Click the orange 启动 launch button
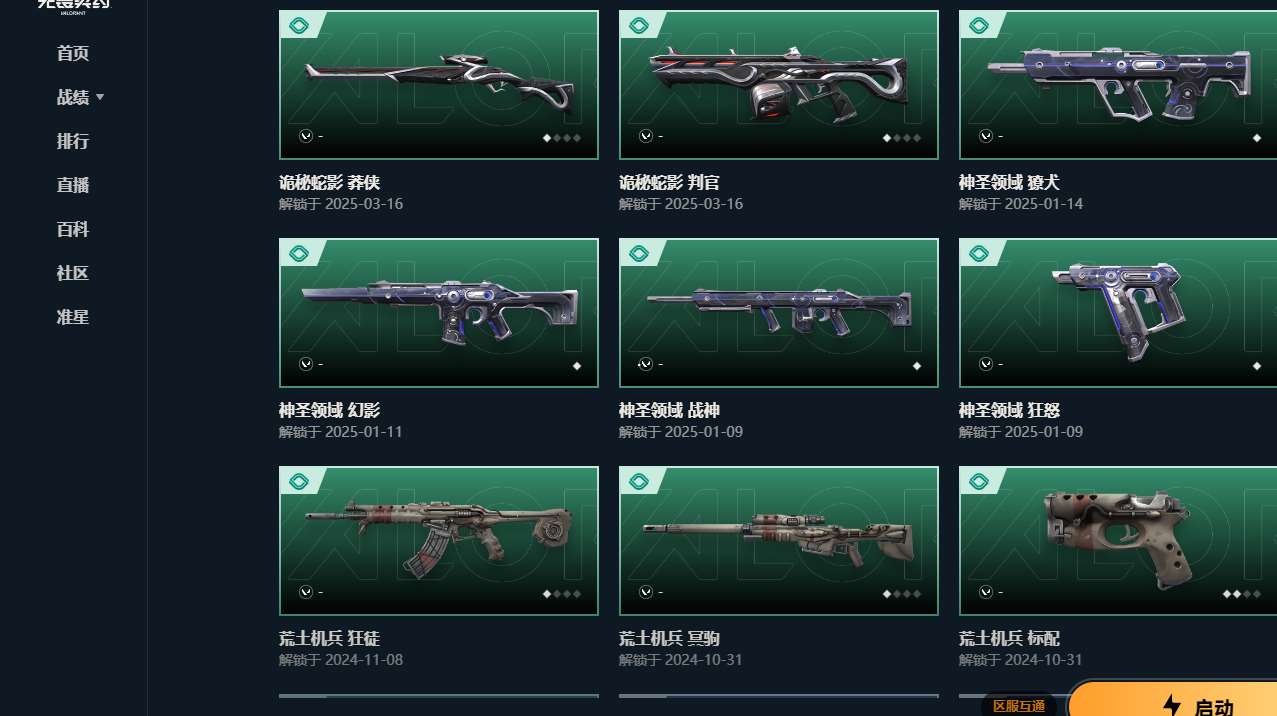Viewport: 1277px width, 716px height. click(x=1173, y=700)
